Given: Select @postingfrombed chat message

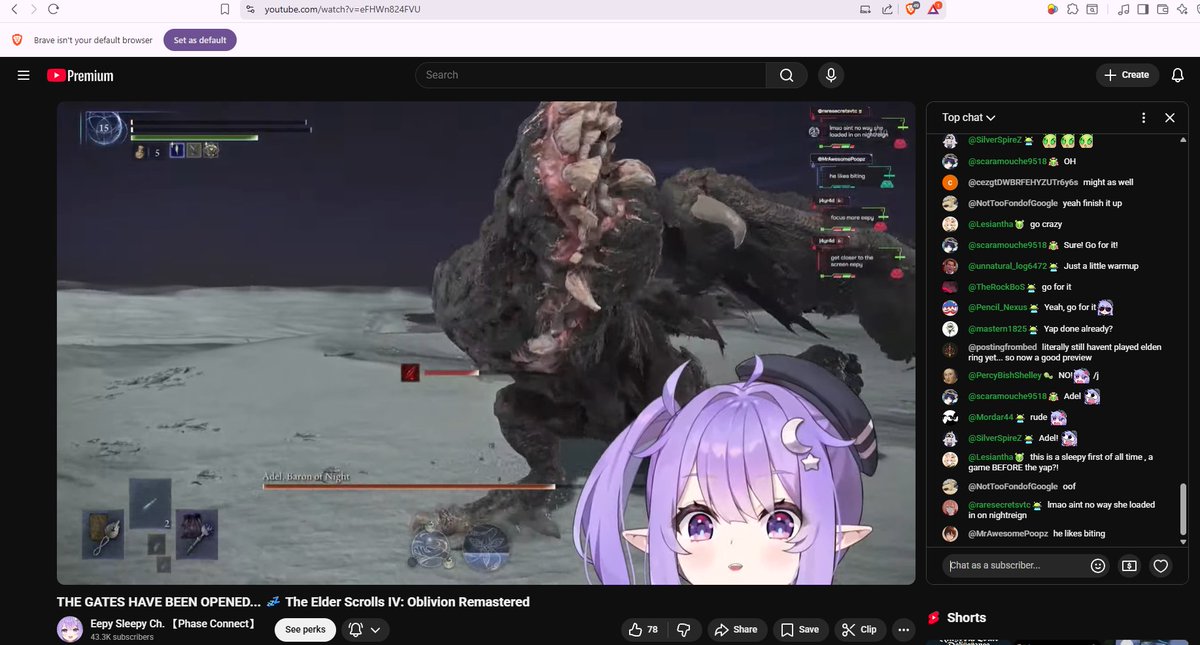Looking at the screenshot, I should (x=1054, y=352).
